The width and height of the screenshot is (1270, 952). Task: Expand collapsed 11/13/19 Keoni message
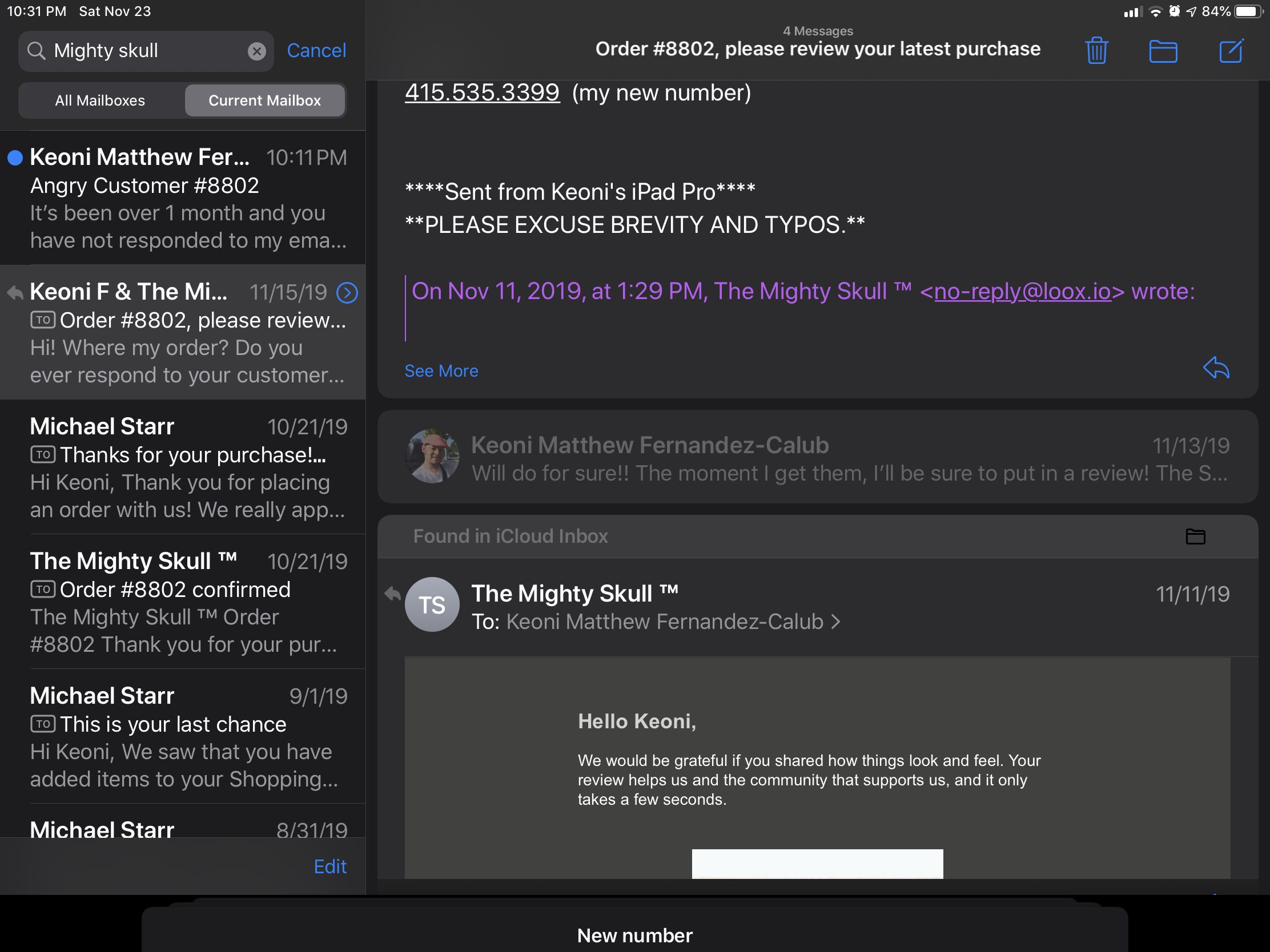click(x=818, y=457)
